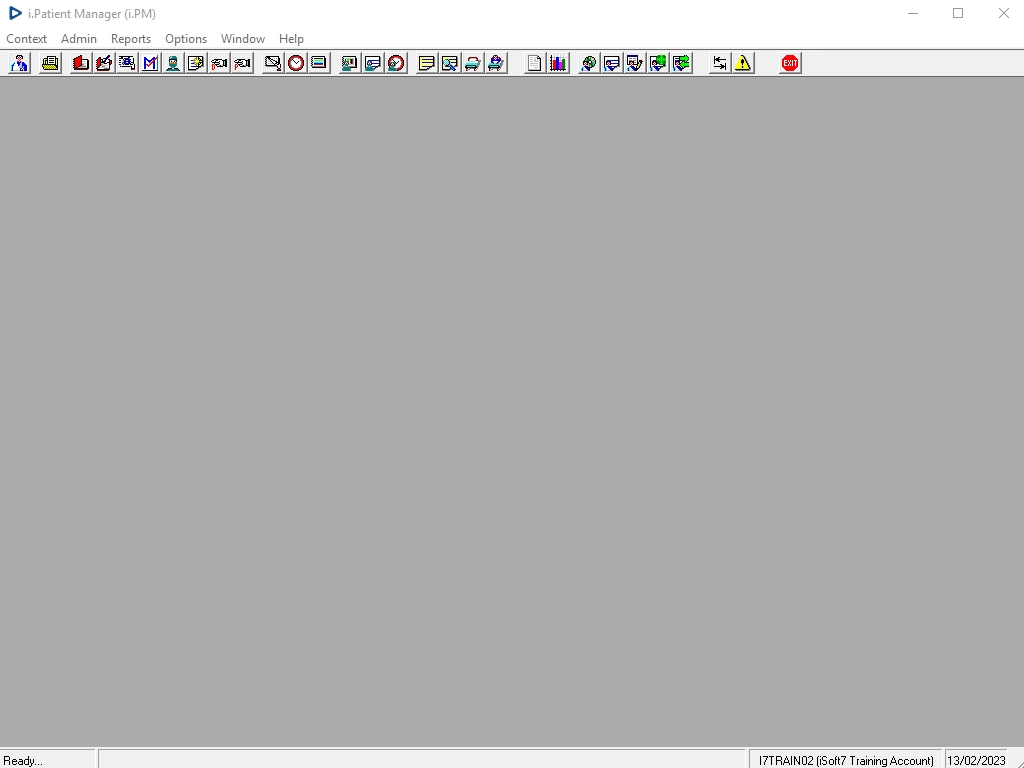Open the colored bar chart icon
This screenshot has height=768, width=1024.
558,63
